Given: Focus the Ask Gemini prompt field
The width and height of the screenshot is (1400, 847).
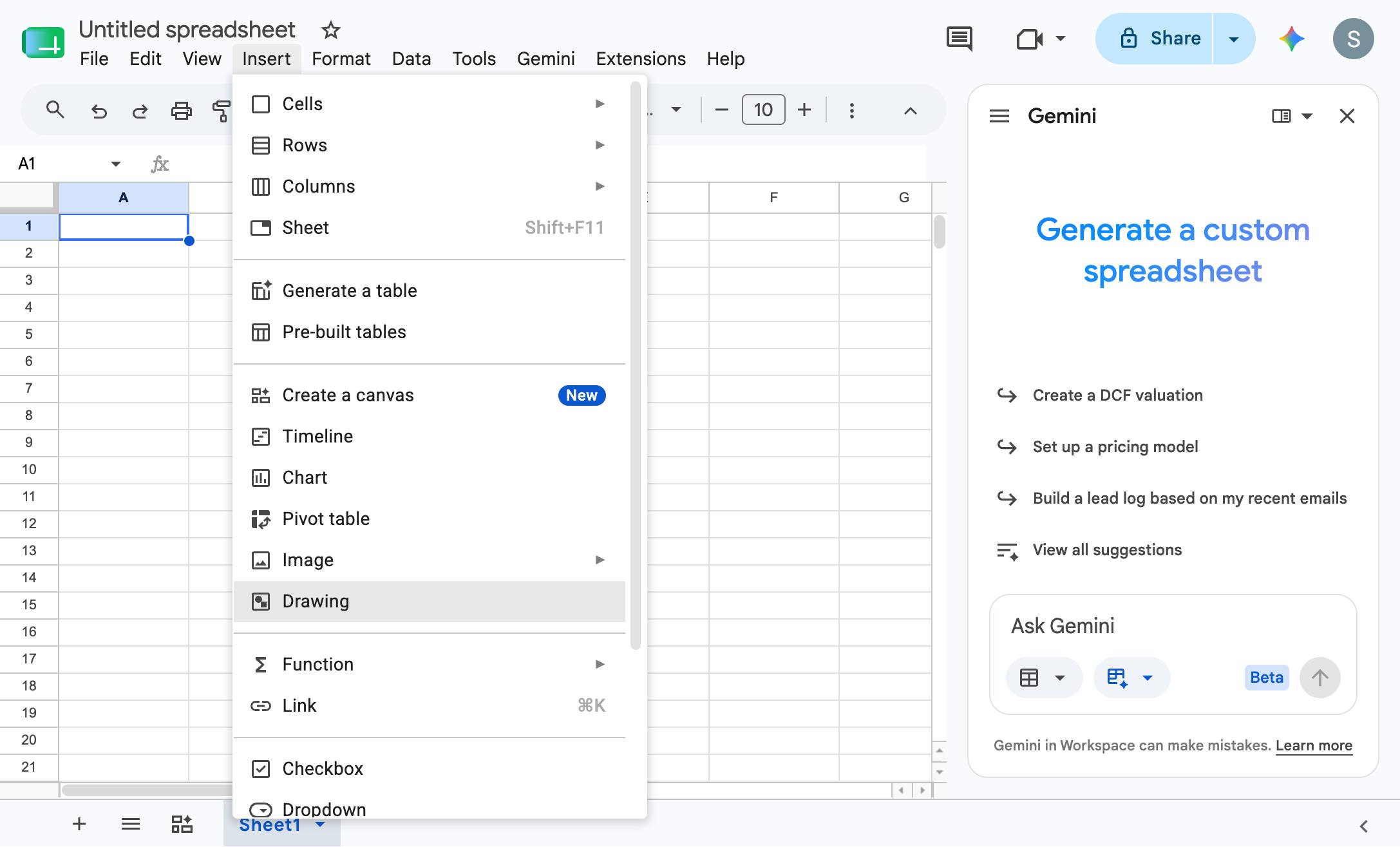Looking at the screenshot, I should coord(1173,626).
